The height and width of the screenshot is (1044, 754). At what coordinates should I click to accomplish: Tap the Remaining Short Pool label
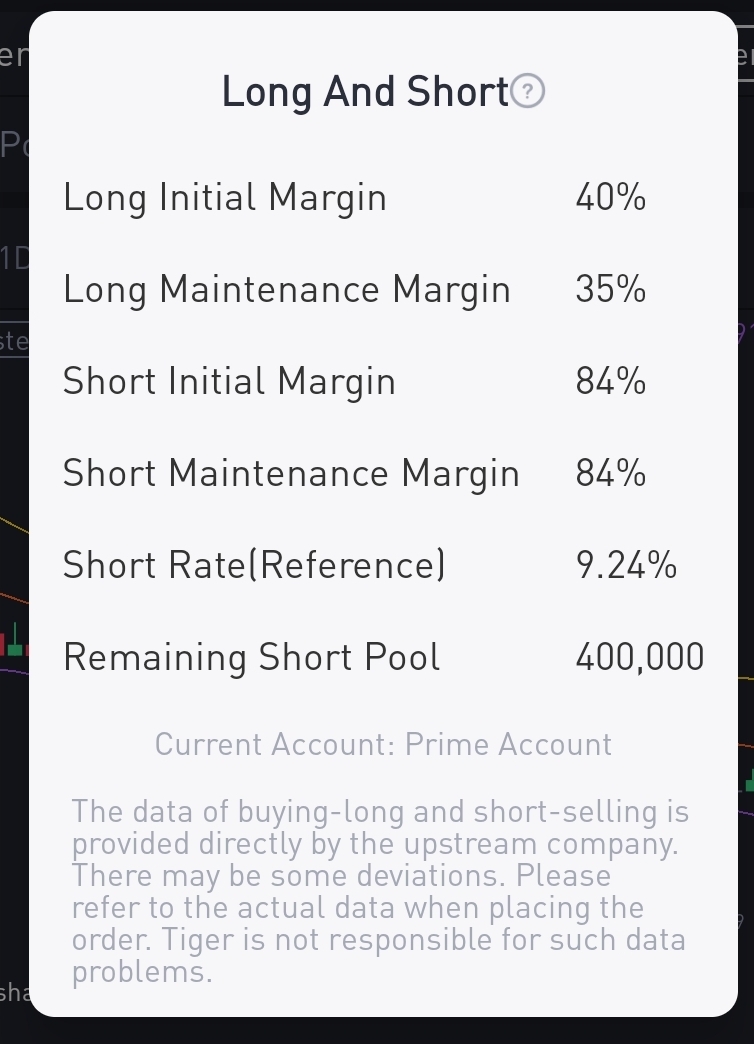tap(251, 658)
